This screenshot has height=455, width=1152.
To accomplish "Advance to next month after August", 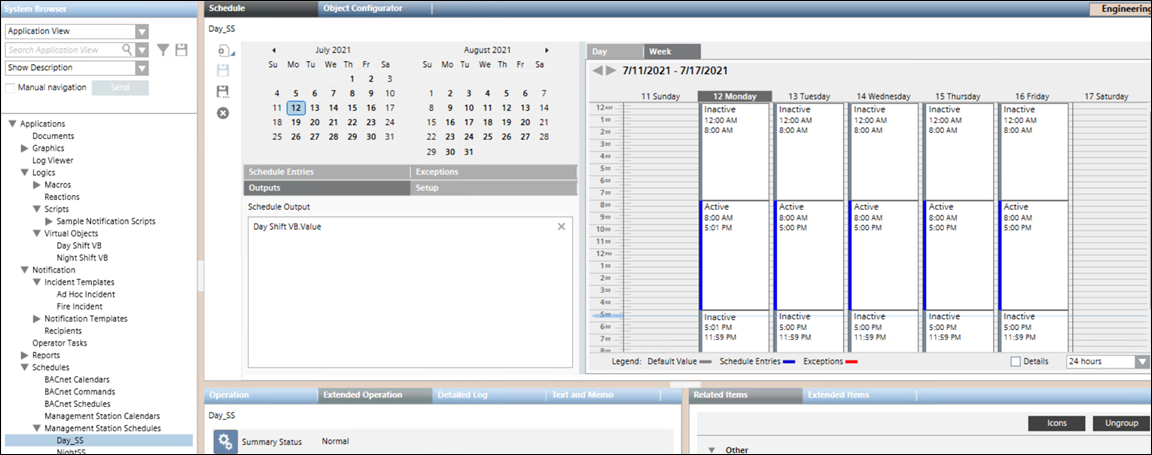I will [546, 50].
